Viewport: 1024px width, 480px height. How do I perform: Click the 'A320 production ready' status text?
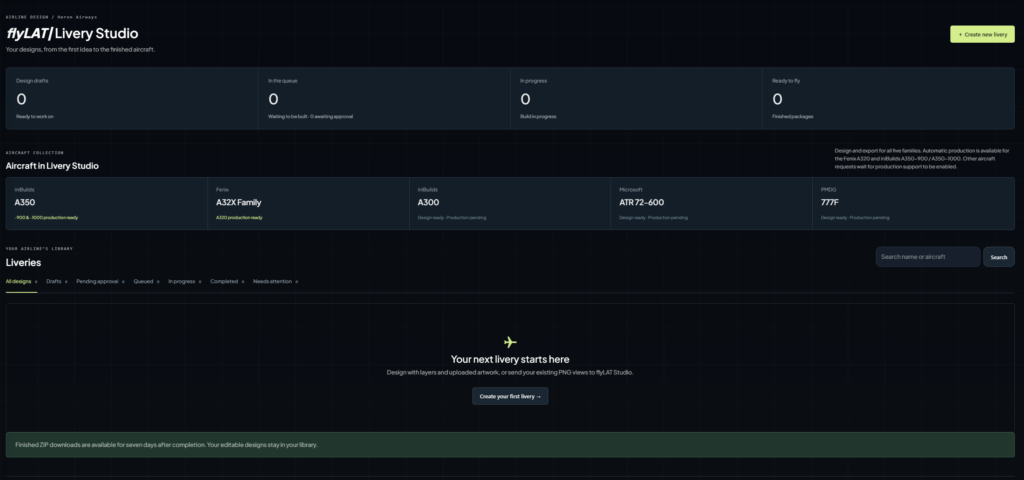[239, 217]
